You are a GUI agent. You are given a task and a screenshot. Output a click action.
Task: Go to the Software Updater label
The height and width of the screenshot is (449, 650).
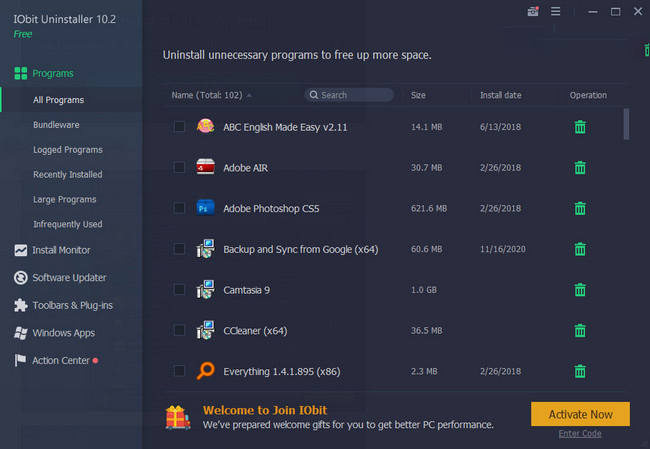[x=69, y=278]
